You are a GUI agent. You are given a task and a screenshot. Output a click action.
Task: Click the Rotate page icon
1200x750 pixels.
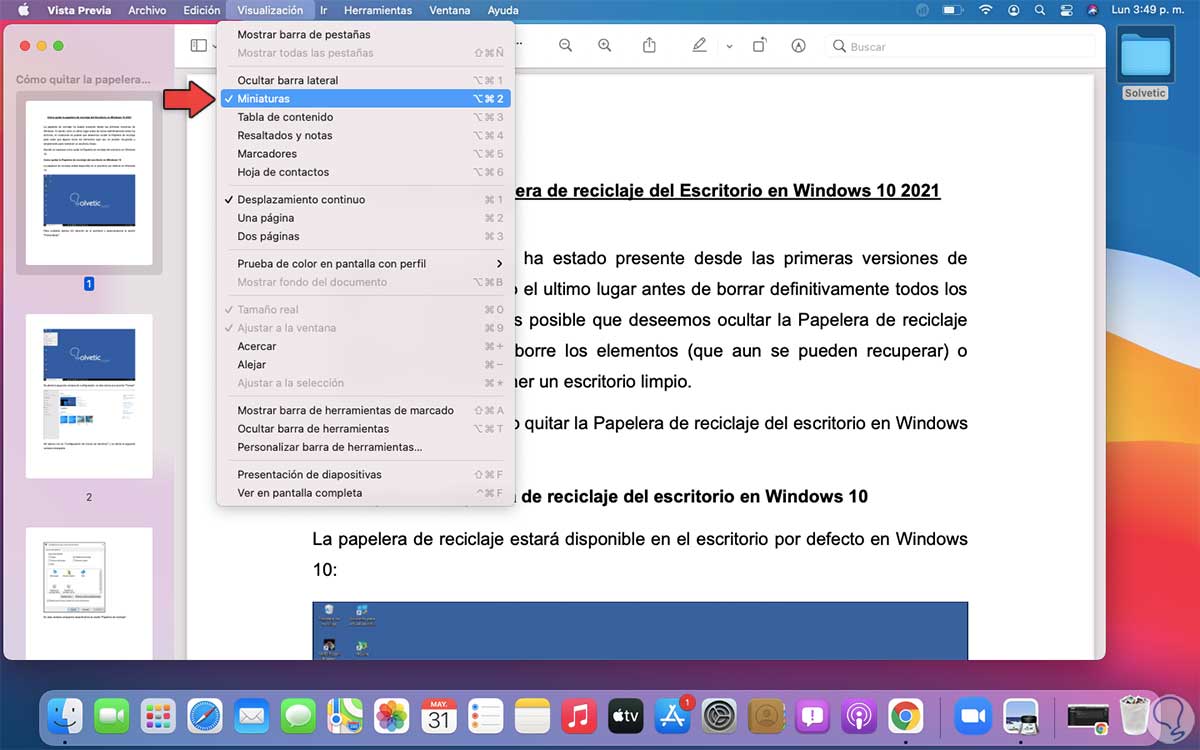click(x=759, y=45)
